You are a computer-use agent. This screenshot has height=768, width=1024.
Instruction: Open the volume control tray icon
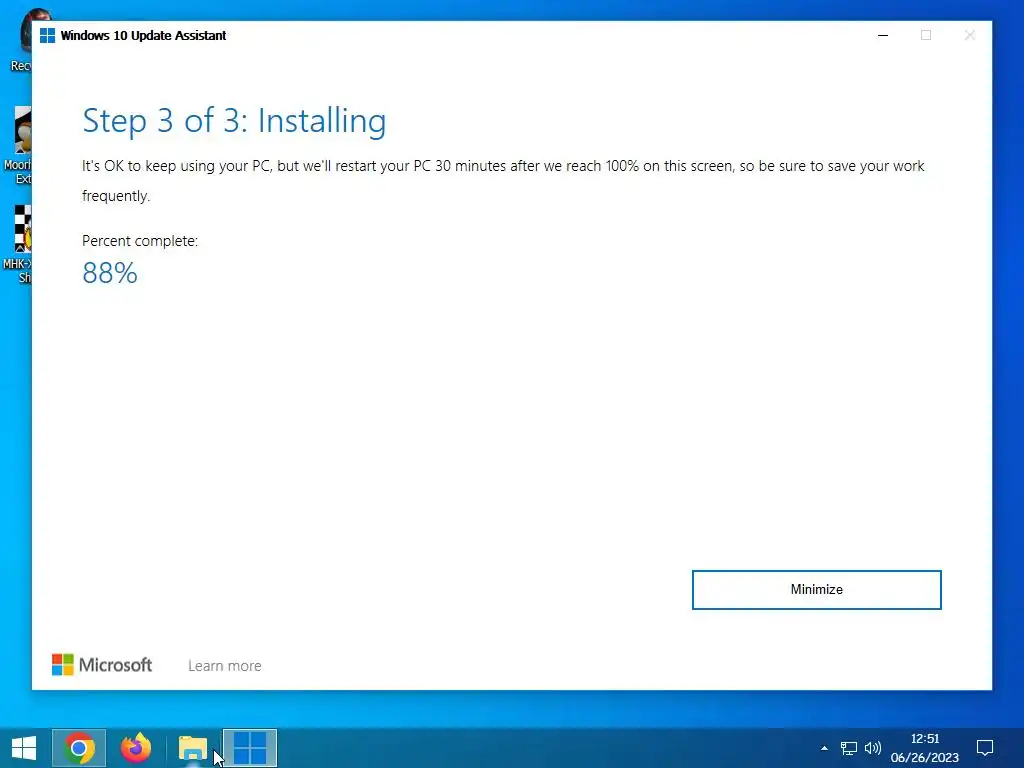click(x=872, y=748)
